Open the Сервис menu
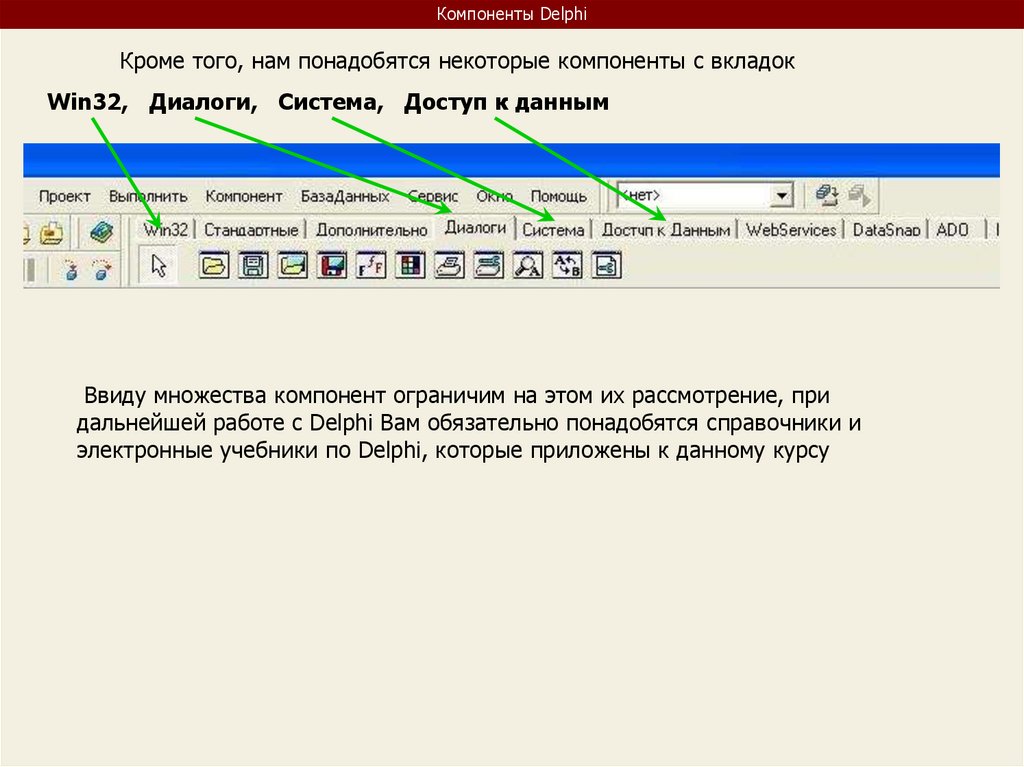The height and width of the screenshot is (767, 1024). tap(432, 196)
